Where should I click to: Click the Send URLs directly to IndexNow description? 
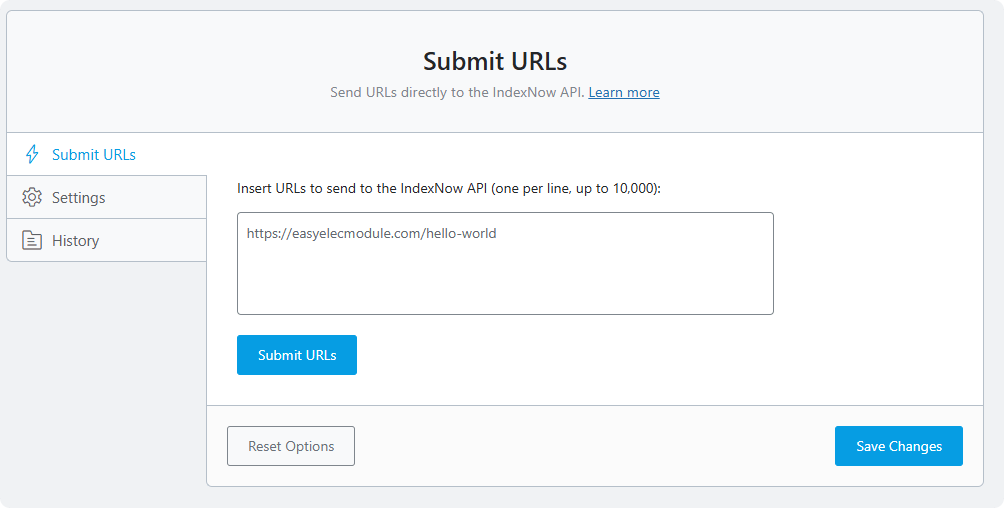[x=457, y=92]
